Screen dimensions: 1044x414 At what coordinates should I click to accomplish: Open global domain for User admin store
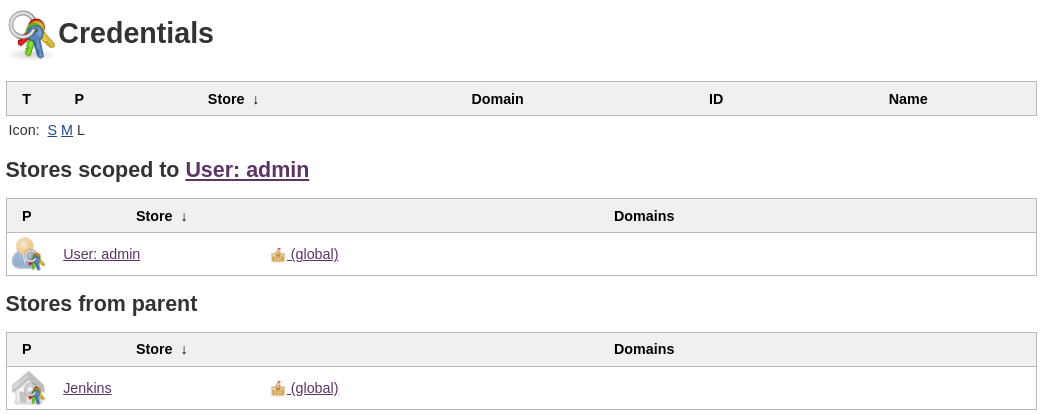coord(314,254)
